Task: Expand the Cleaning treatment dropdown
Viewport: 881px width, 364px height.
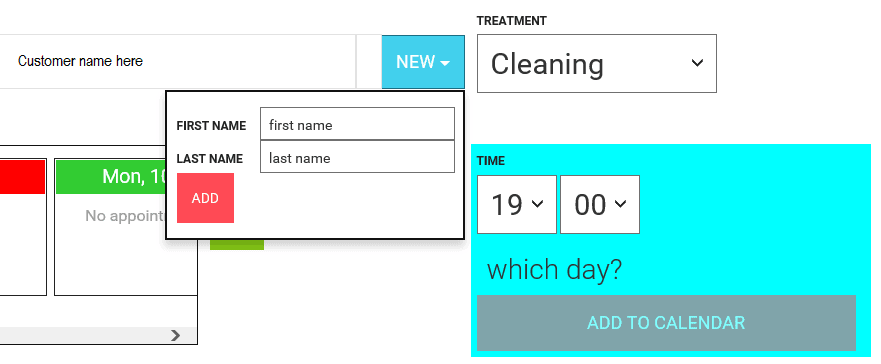Action: click(597, 63)
